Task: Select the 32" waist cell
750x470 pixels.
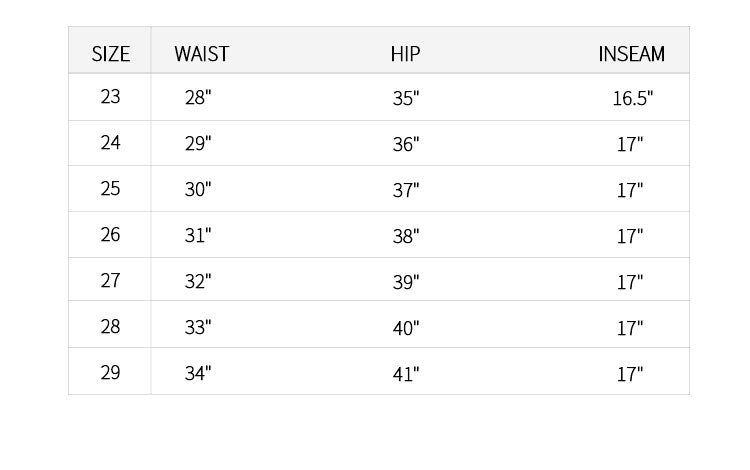Action: 198,282
